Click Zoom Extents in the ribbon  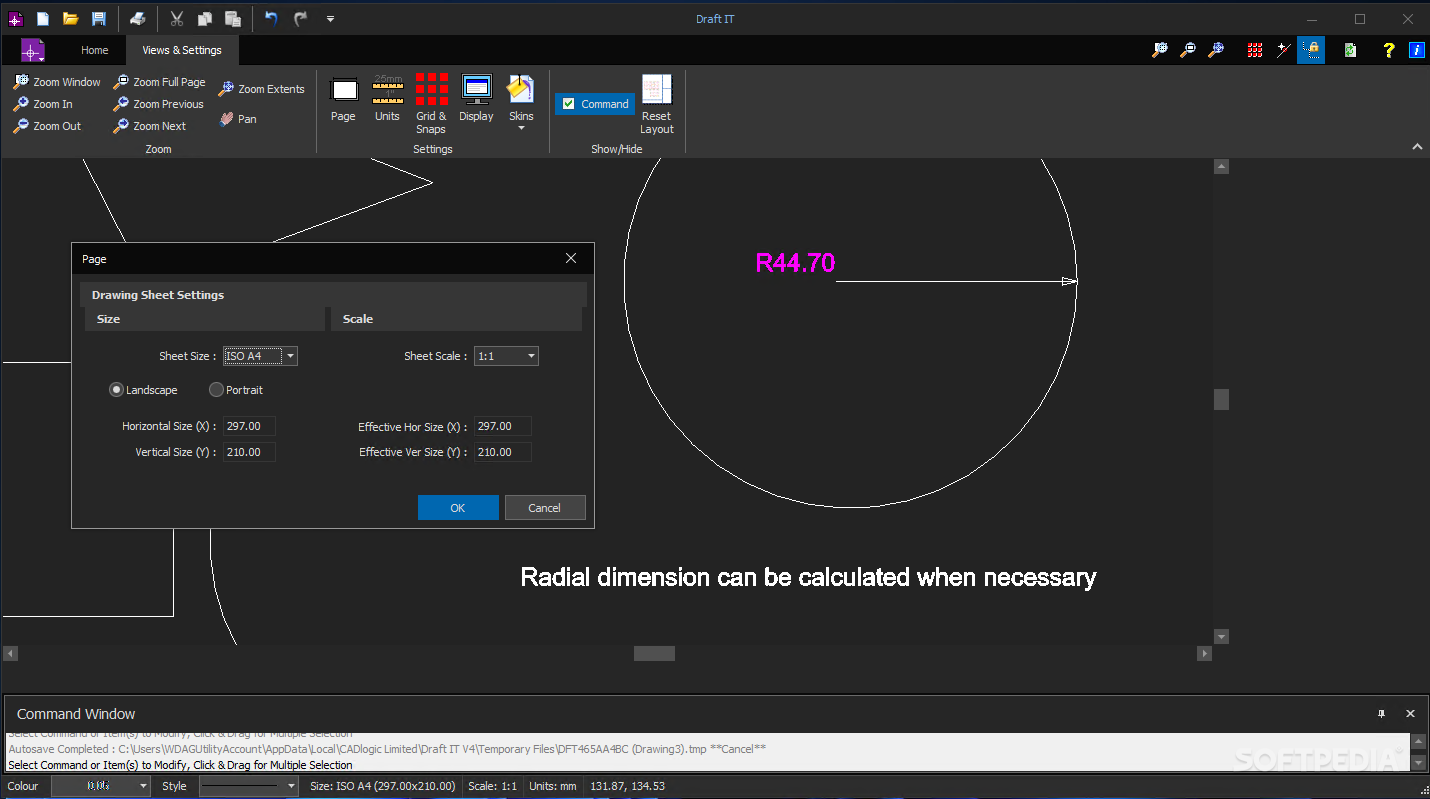pos(261,89)
